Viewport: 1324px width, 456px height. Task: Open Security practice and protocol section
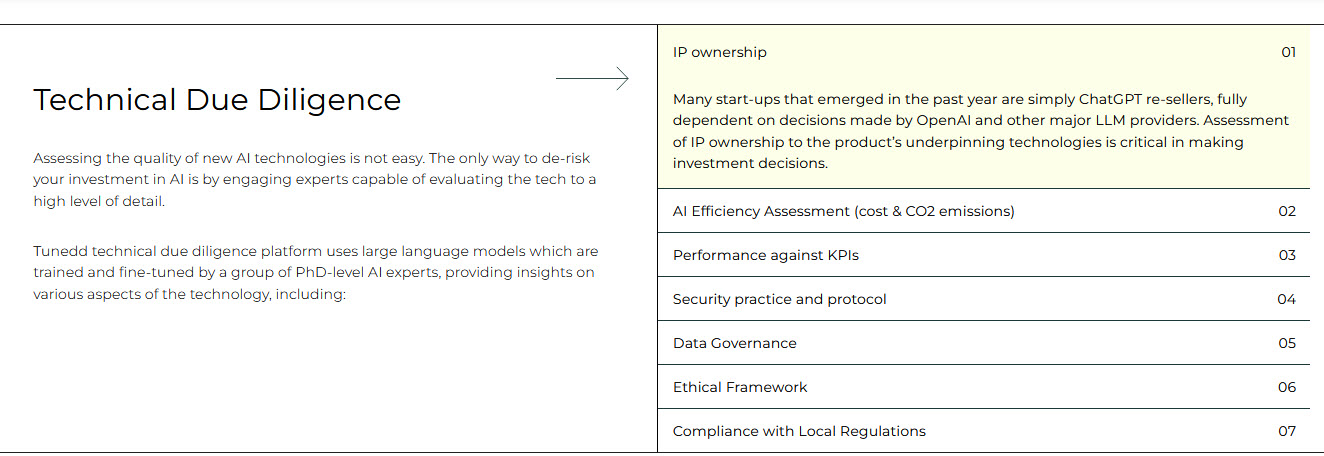tap(779, 299)
